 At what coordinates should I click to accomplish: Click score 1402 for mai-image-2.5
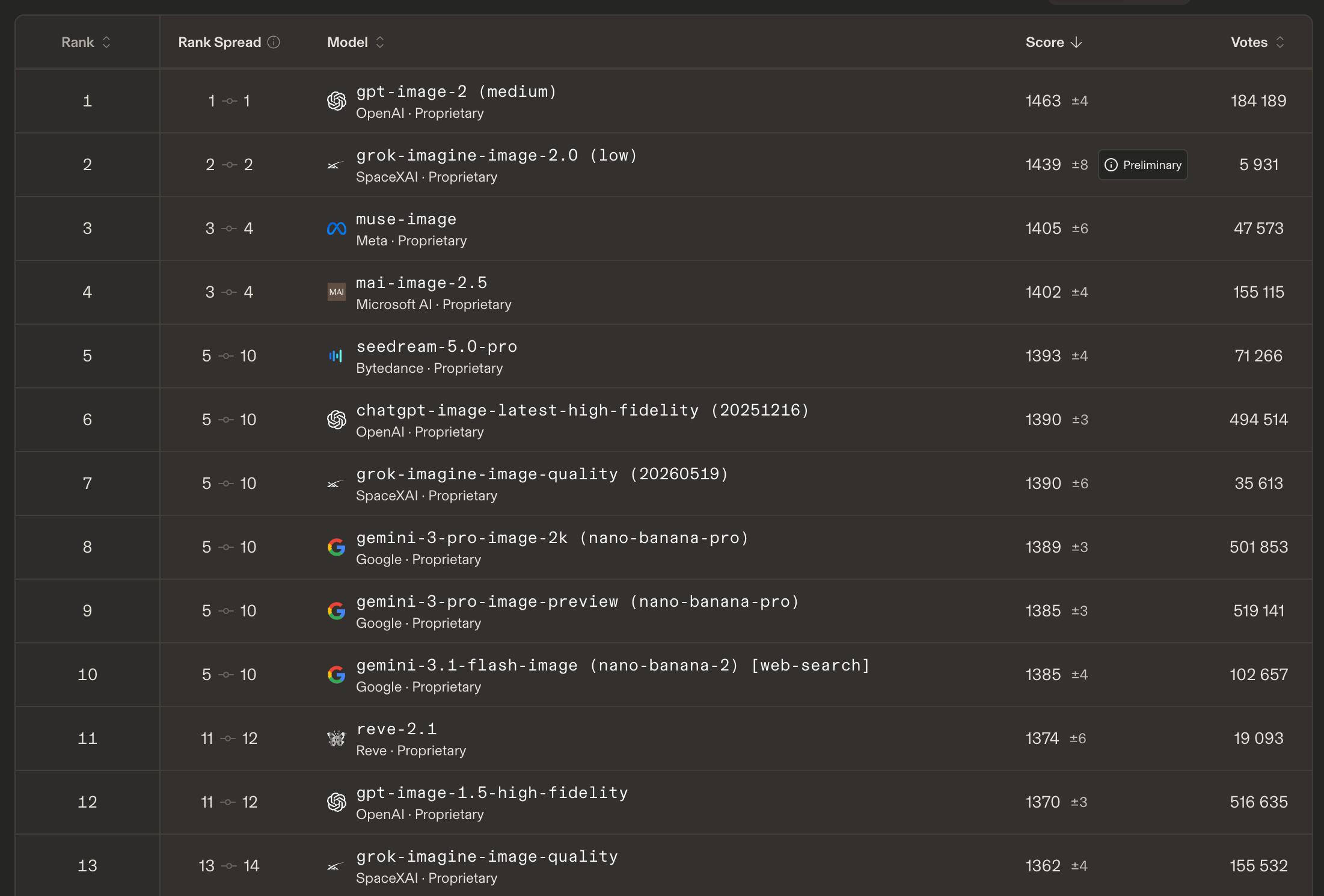tap(1043, 292)
